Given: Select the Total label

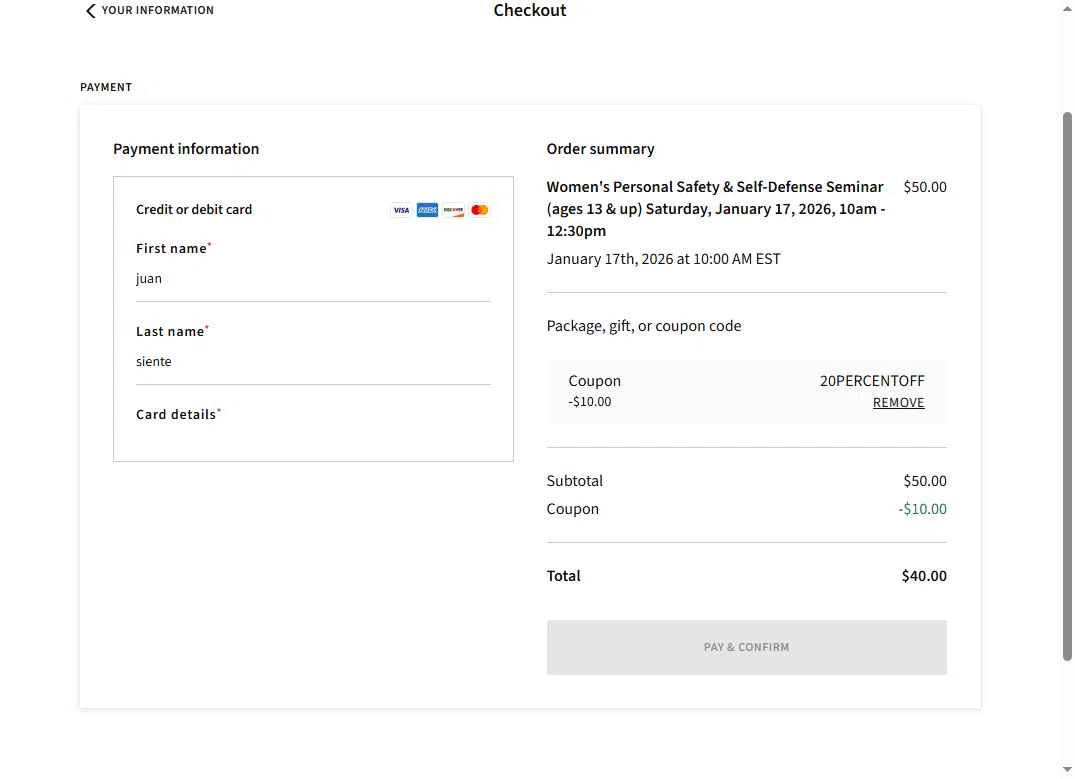Looking at the screenshot, I should click(564, 576).
